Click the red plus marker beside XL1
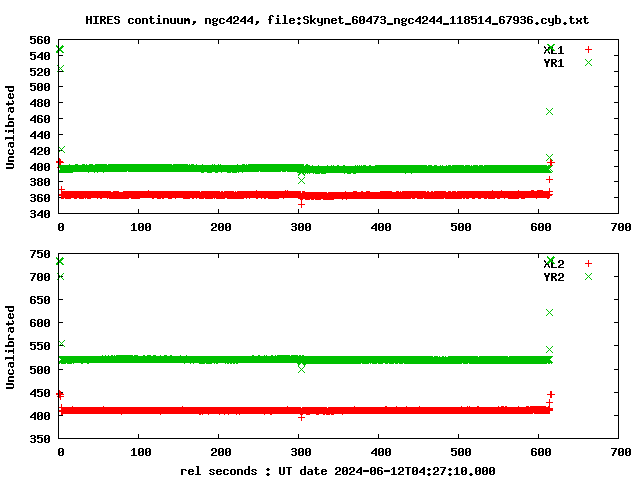Screen dimensions: 640x480 [588, 49]
